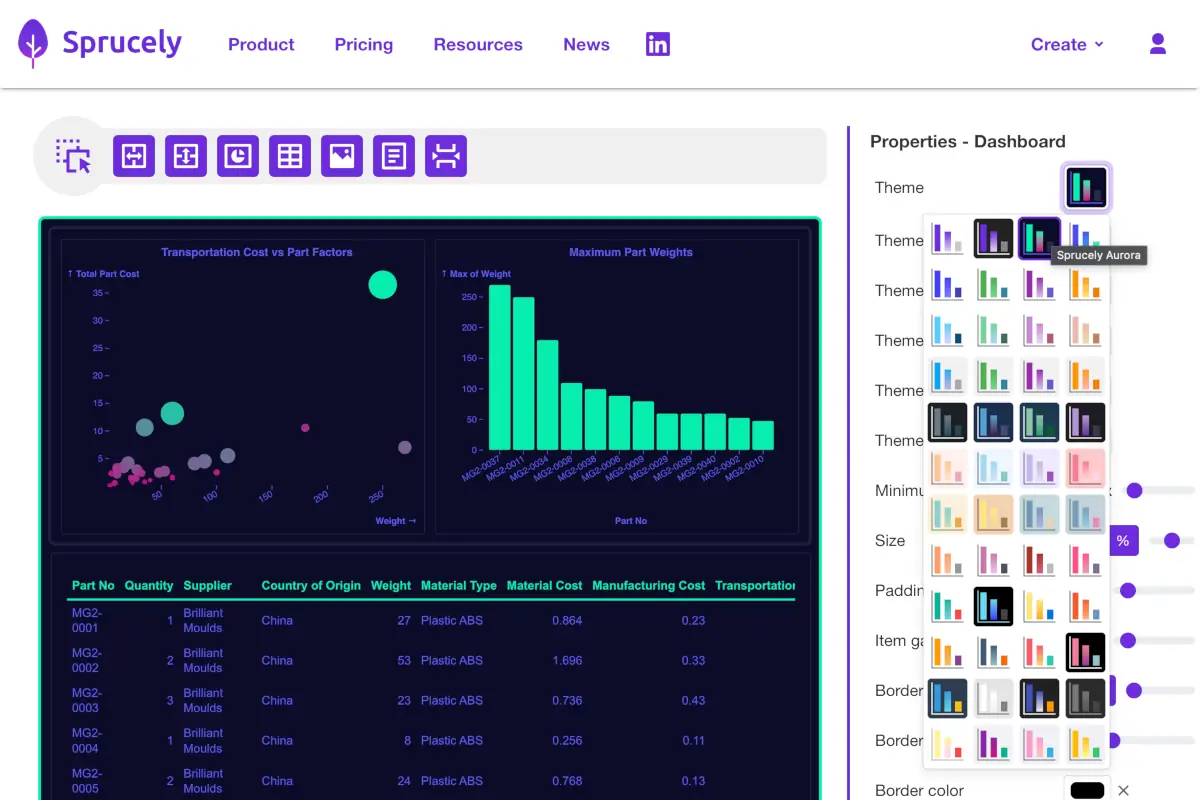The image size is (1200, 800).
Task: Add an image widget to the dashboard
Action: pyautogui.click(x=342, y=156)
